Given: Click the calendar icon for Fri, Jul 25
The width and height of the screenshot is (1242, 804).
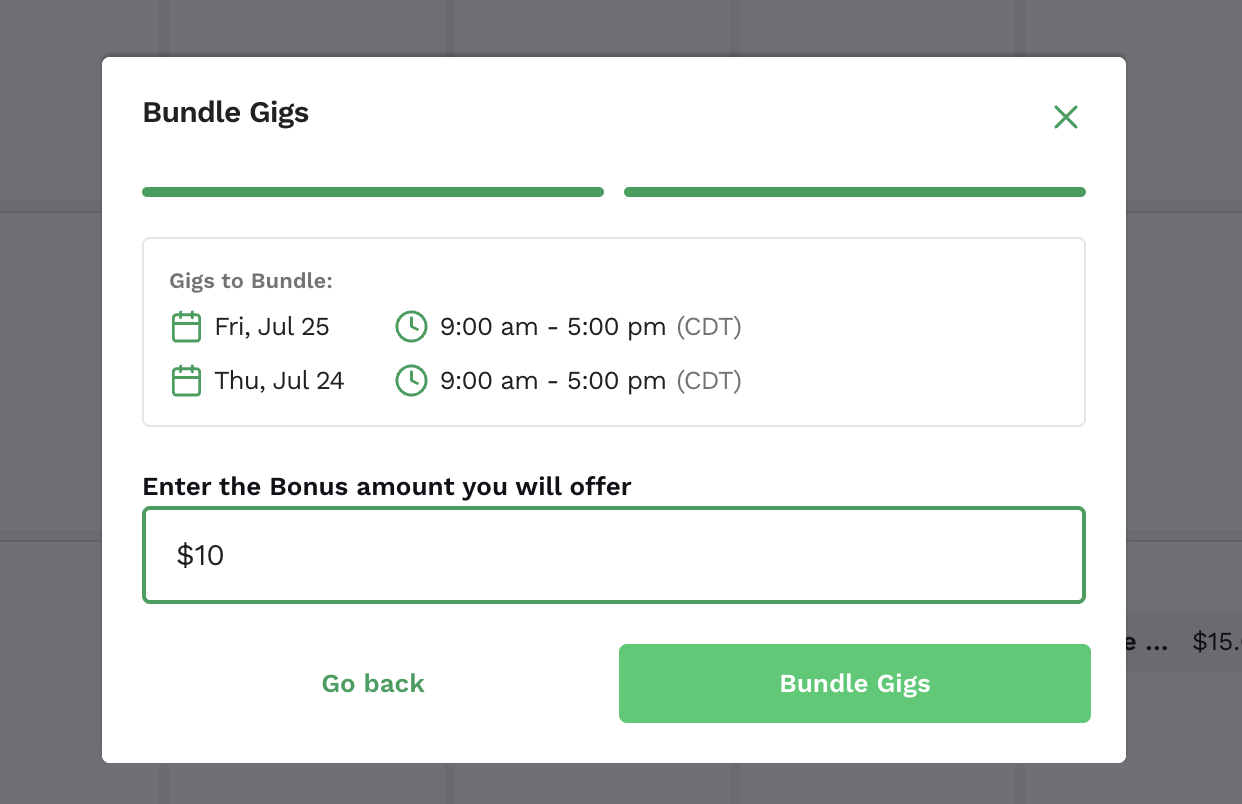Looking at the screenshot, I should pos(186,327).
